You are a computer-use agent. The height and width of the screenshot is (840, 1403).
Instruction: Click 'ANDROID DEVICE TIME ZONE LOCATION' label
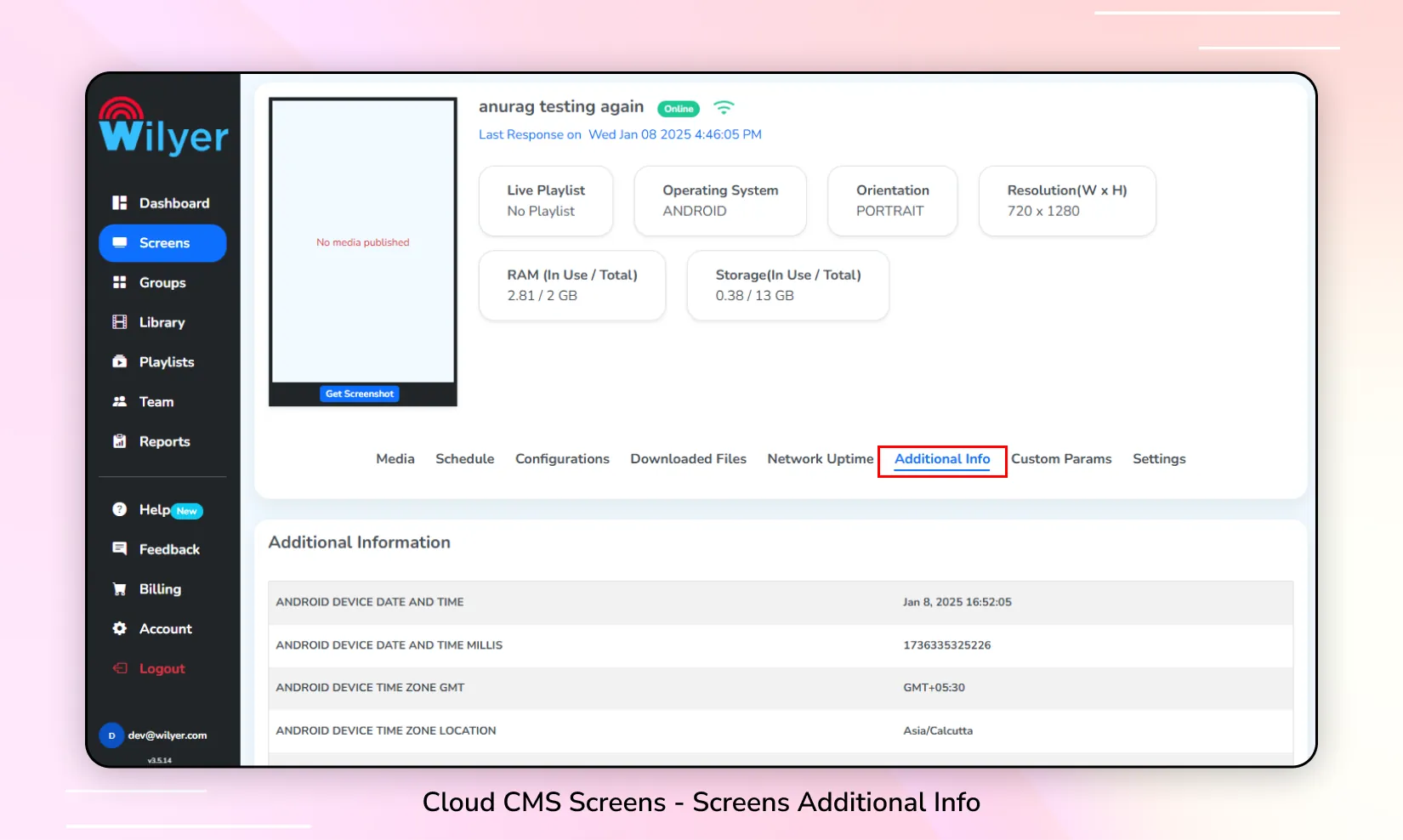[x=386, y=730]
